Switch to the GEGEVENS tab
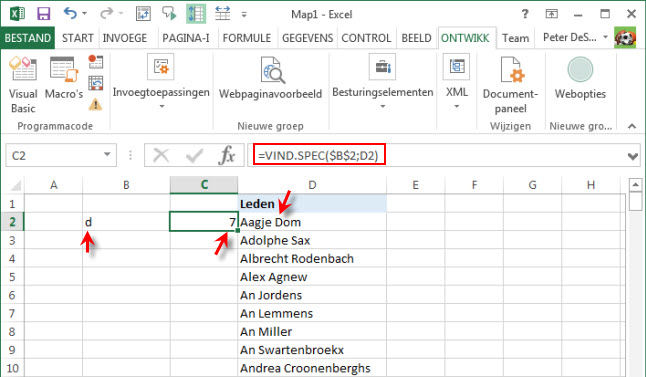 click(x=307, y=38)
